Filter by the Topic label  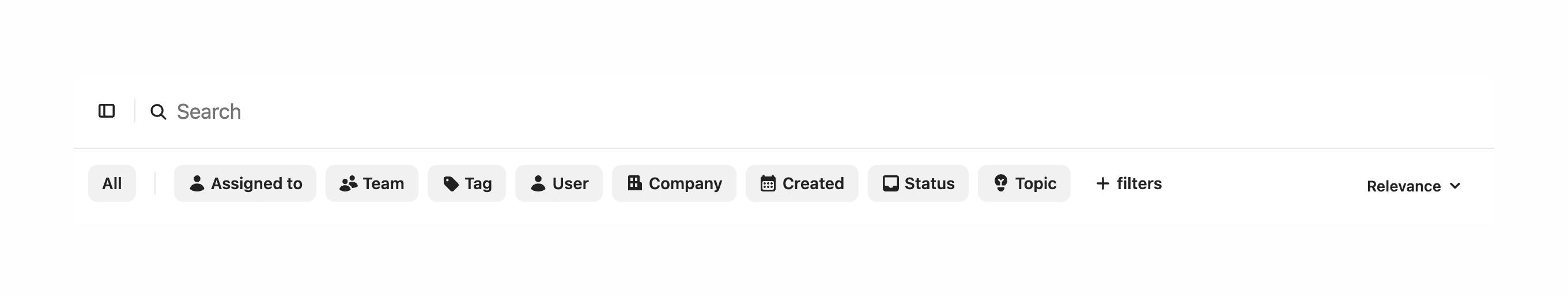click(1036, 183)
